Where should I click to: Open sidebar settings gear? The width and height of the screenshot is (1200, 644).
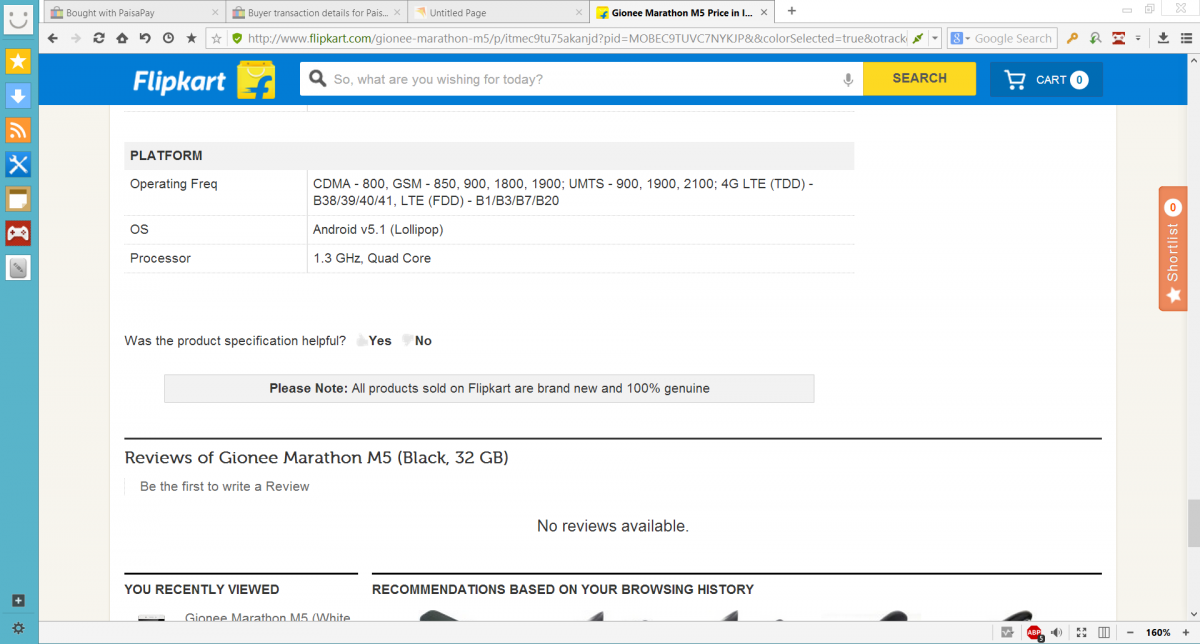18,628
